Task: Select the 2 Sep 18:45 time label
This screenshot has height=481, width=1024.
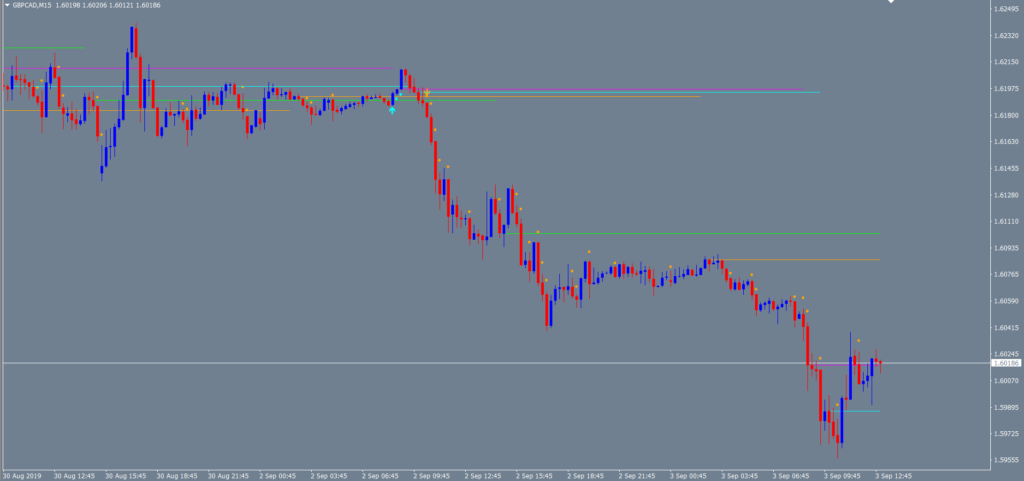Action: [586, 474]
